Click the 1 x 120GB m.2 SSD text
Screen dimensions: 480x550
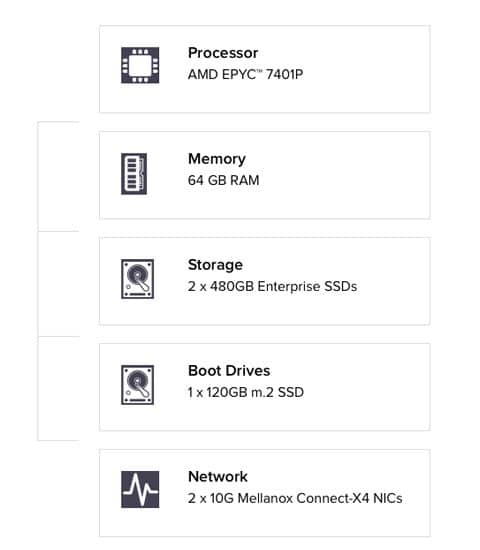pyautogui.click(x=246, y=392)
